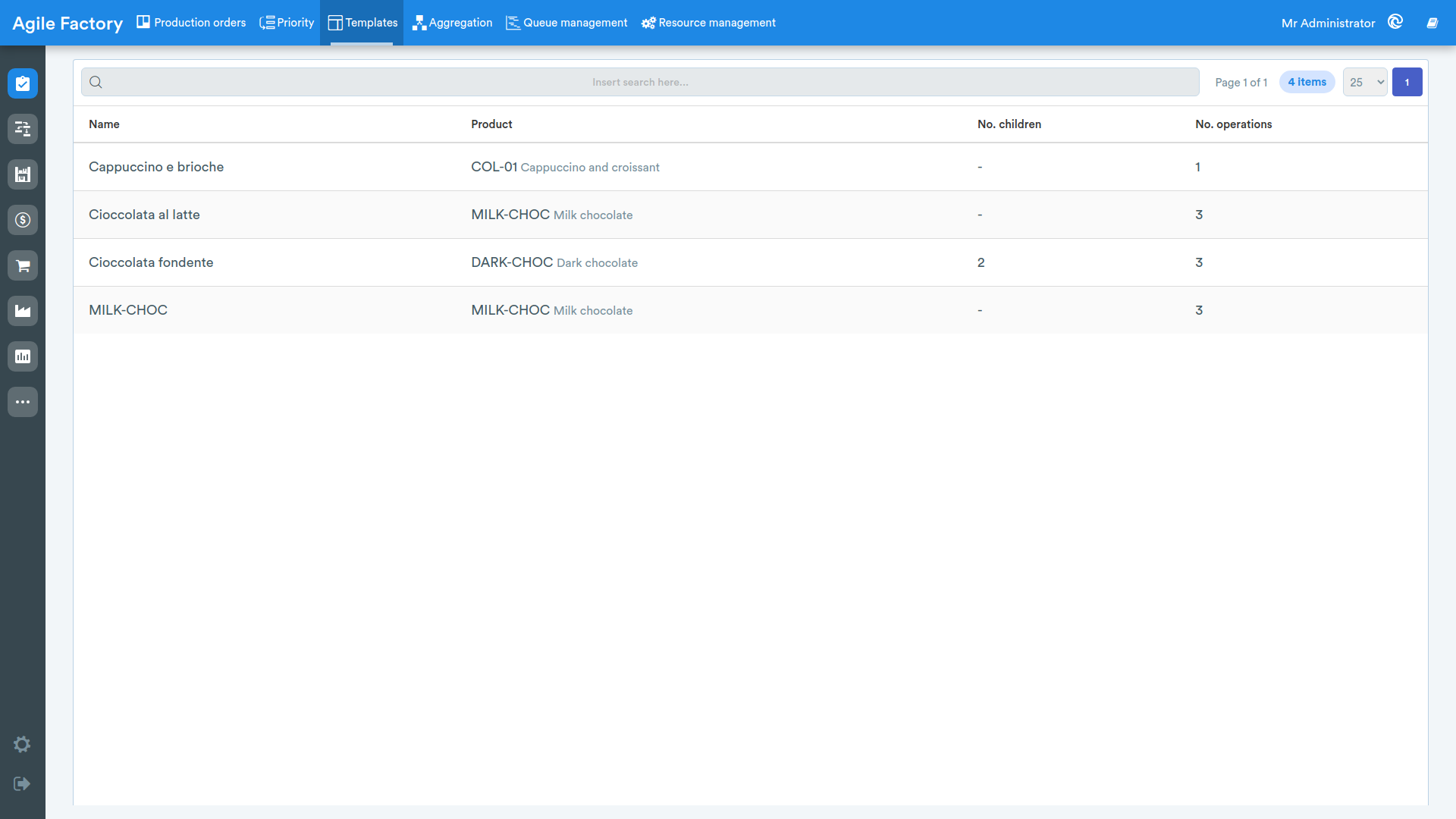
Task: Select the Templates tab
Action: click(x=362, y=23)
